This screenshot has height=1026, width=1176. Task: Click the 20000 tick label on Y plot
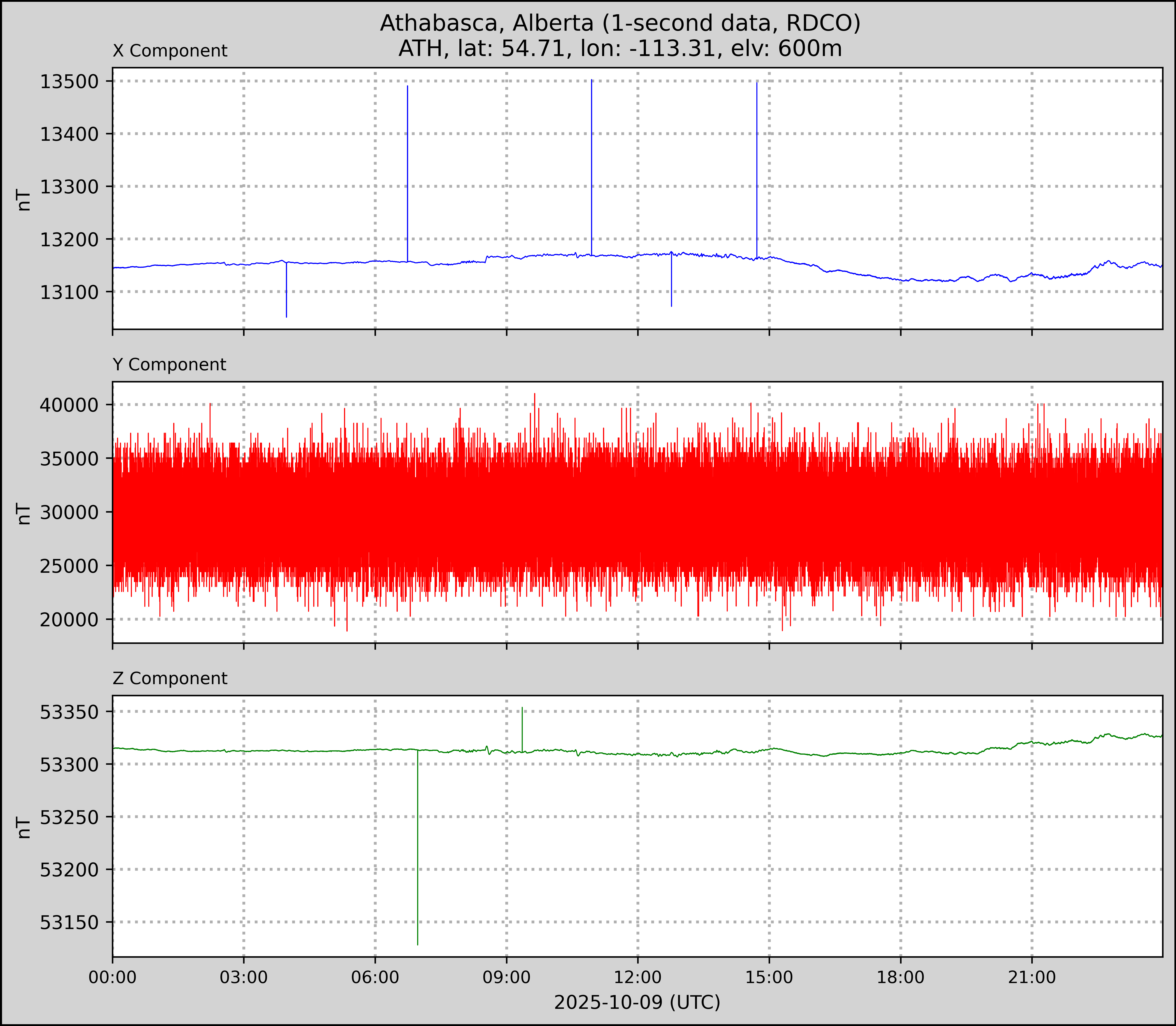click(69, 620)
